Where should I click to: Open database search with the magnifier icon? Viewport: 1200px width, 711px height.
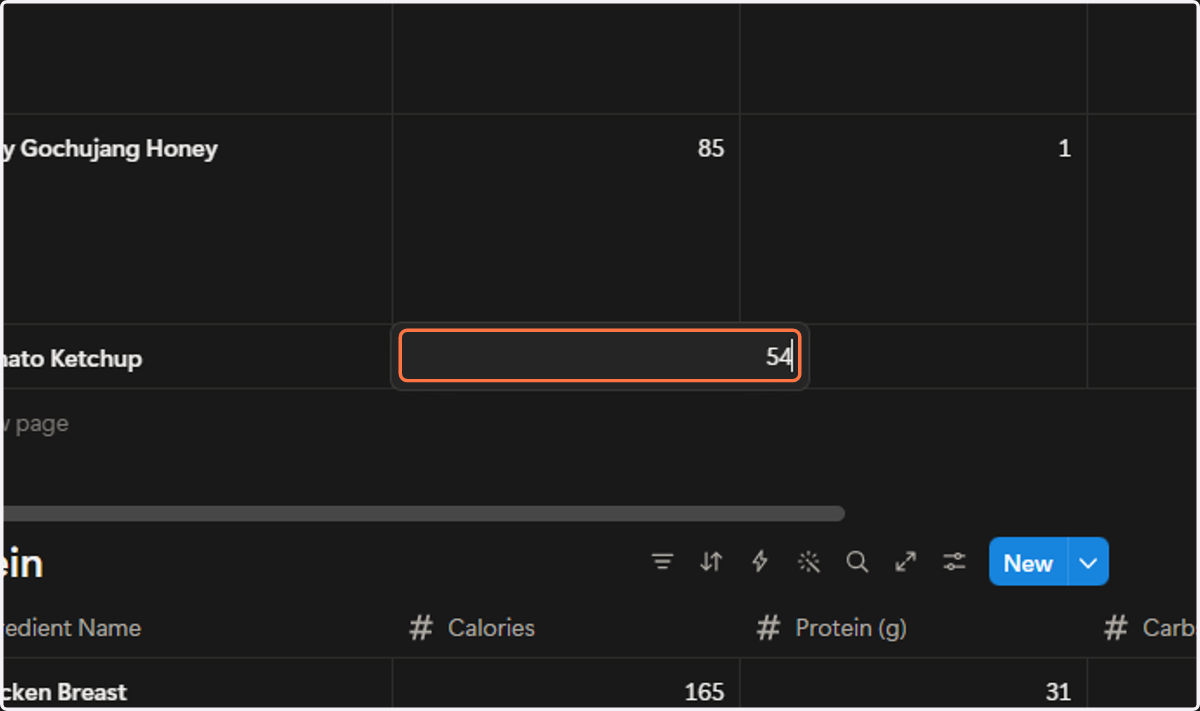pos(857,562)
